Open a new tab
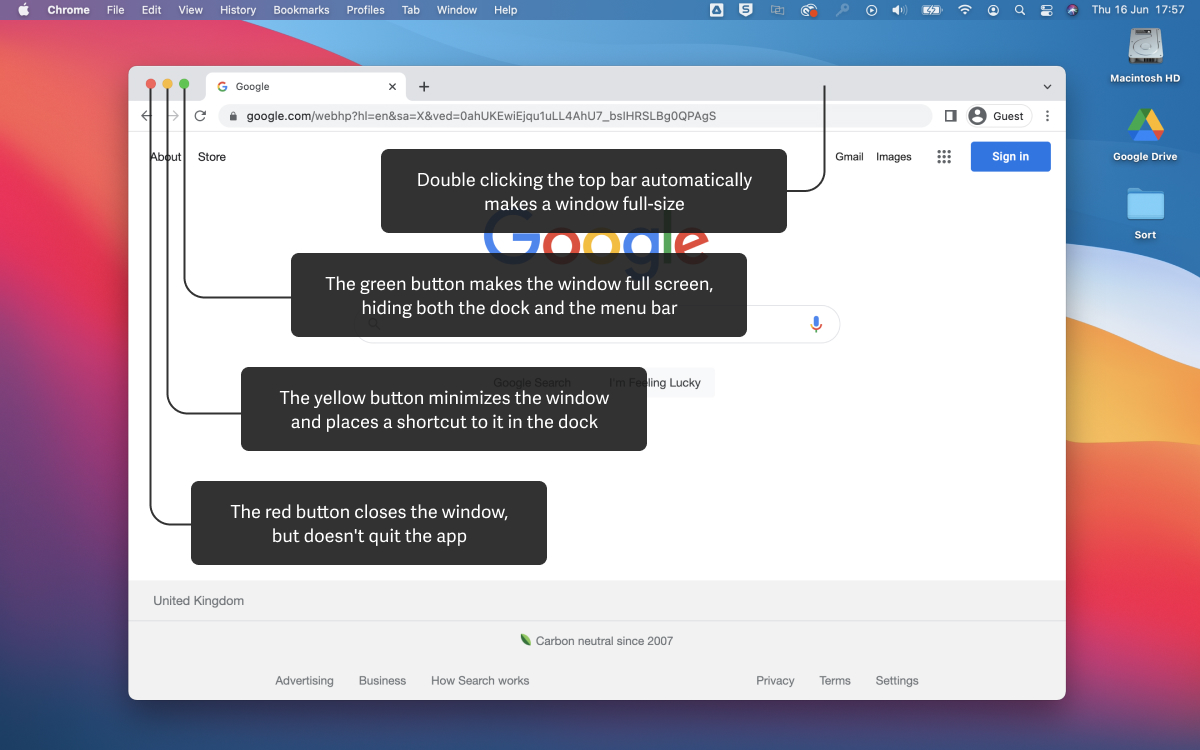Screen dimensions: 1200x750 pos(424,87)
